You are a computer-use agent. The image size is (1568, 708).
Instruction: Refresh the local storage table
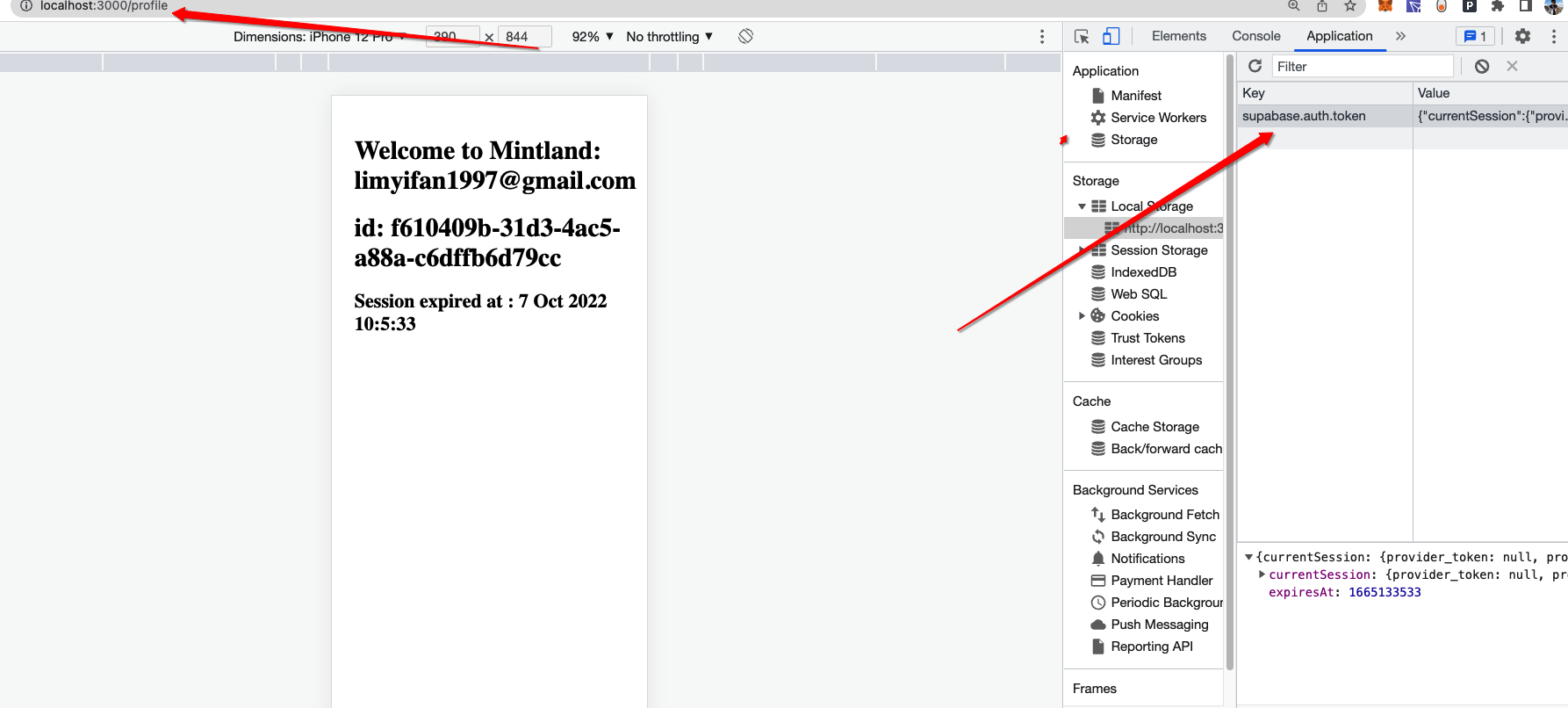tap(1255, 66)
